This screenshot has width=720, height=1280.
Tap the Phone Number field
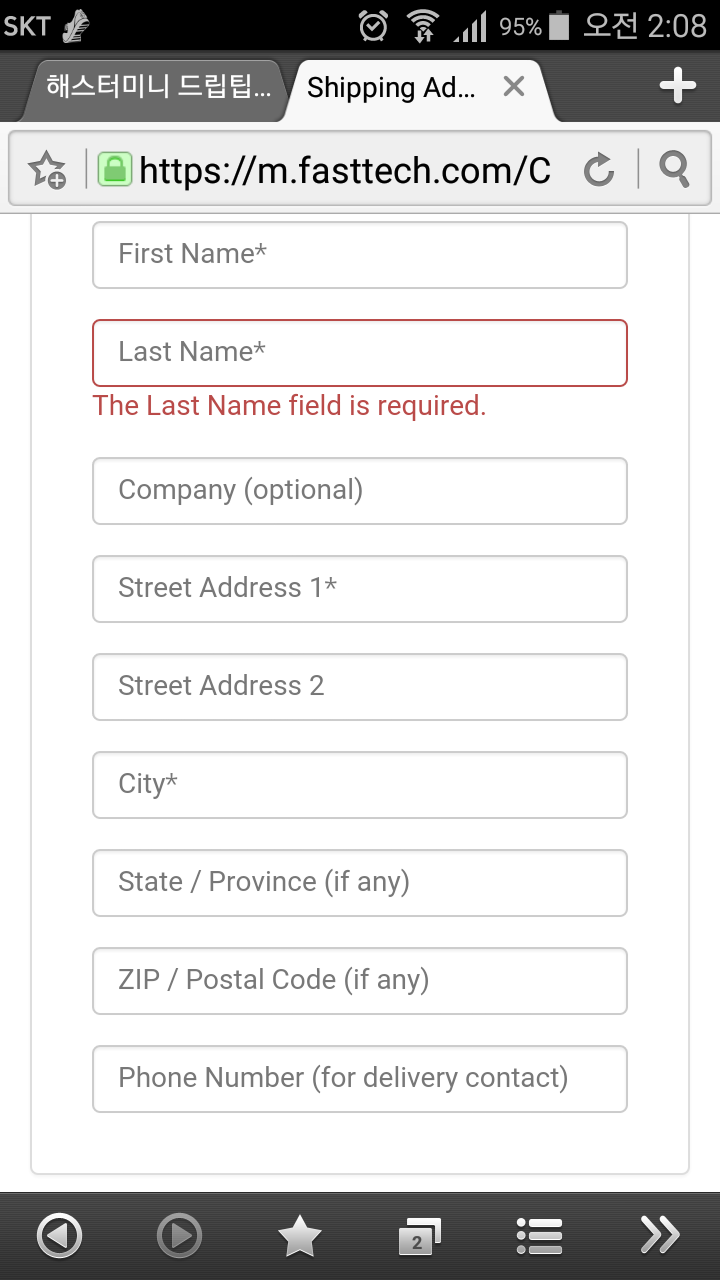click(x=360, y=1079)
